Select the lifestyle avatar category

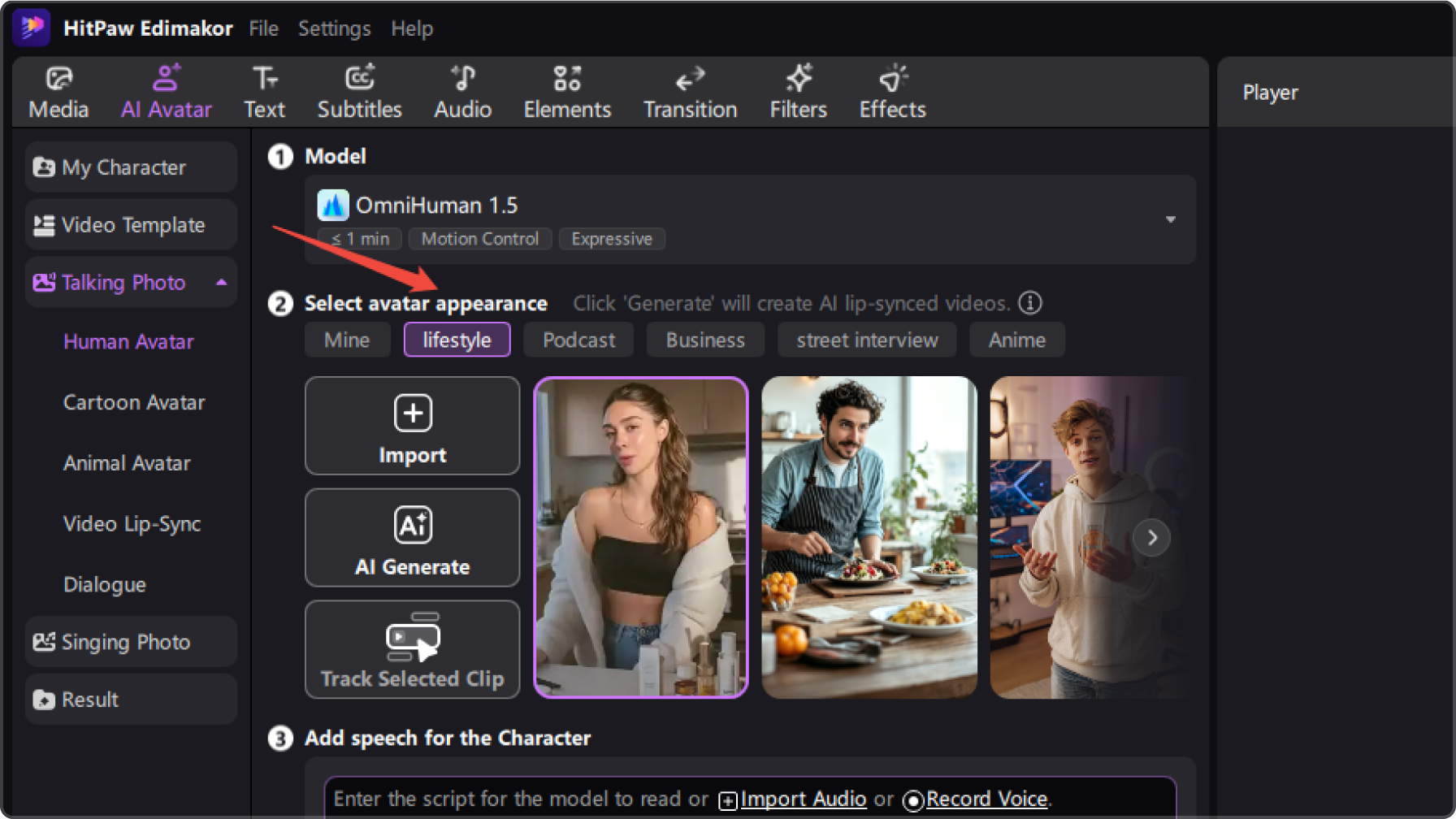(x=457, y=340)
